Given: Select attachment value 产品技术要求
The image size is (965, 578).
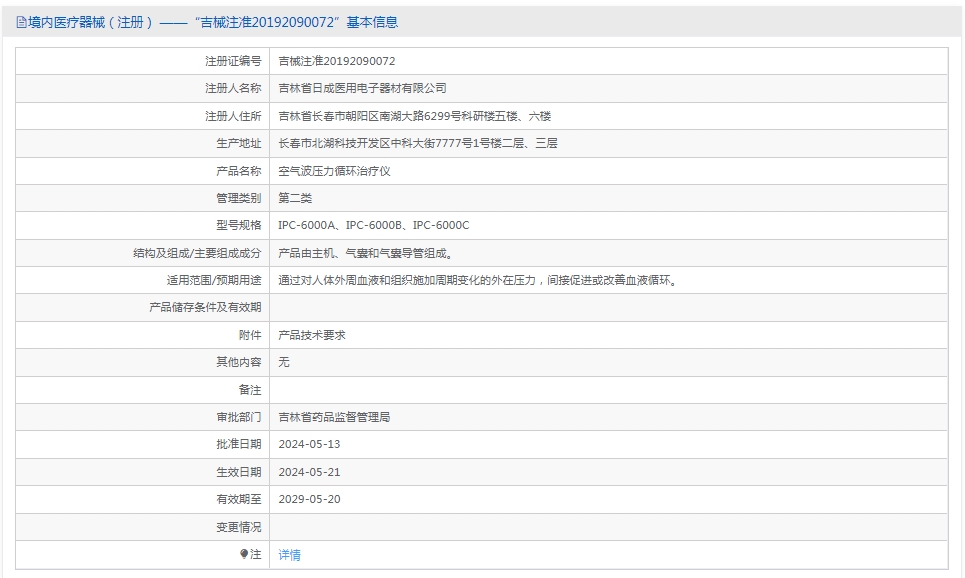Looking at the screenshot, I should point(312,335).
